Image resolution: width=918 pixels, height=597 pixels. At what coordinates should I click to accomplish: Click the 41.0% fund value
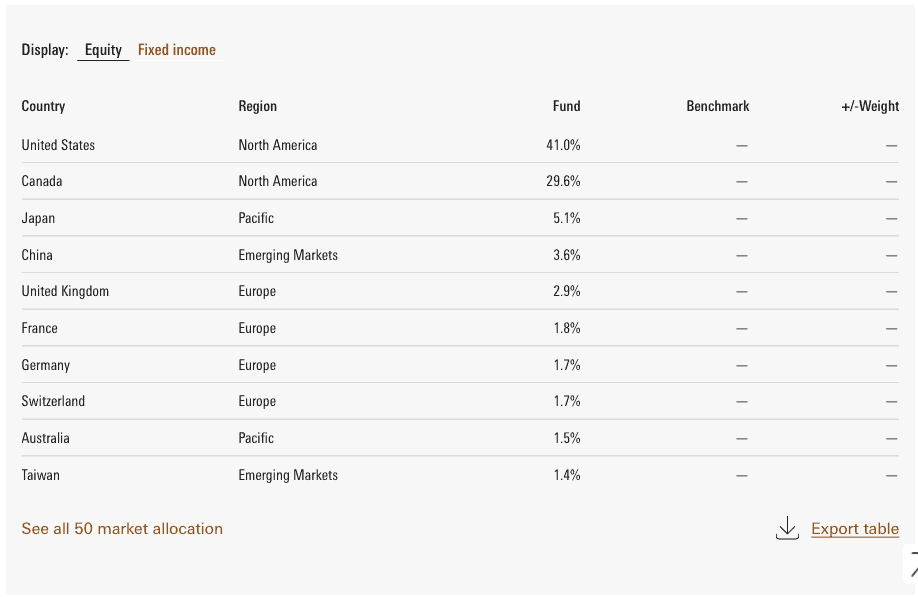click(x=563, y=145)
